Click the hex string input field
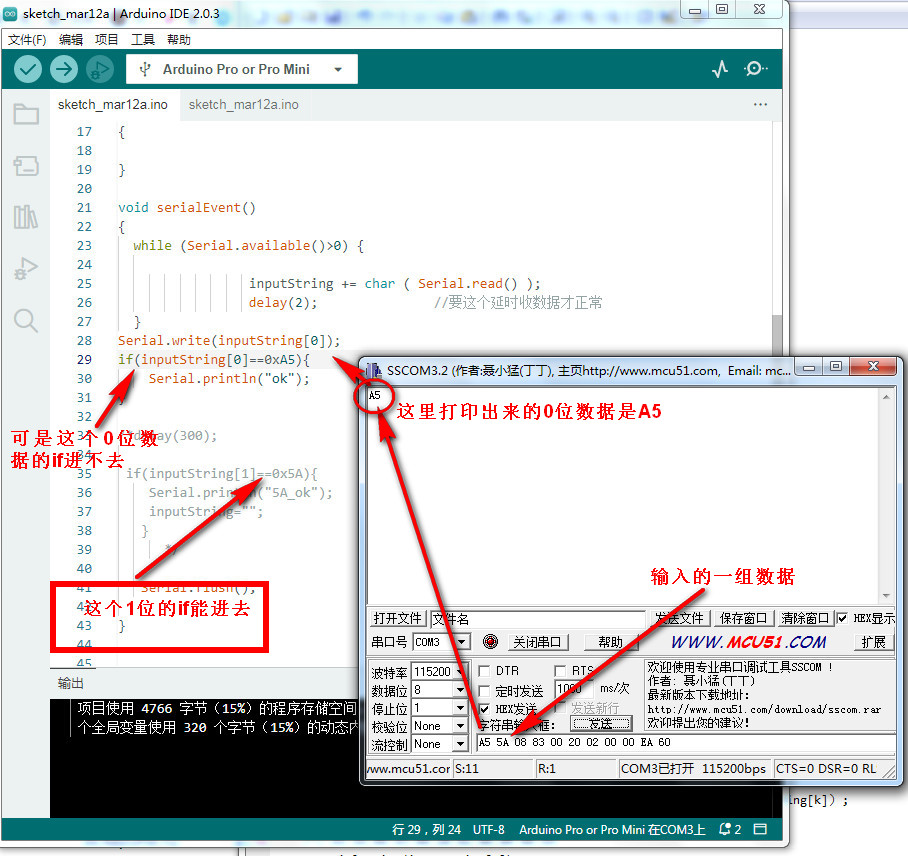Viewport: 908px width, 856px height. (x=686, y=742)
